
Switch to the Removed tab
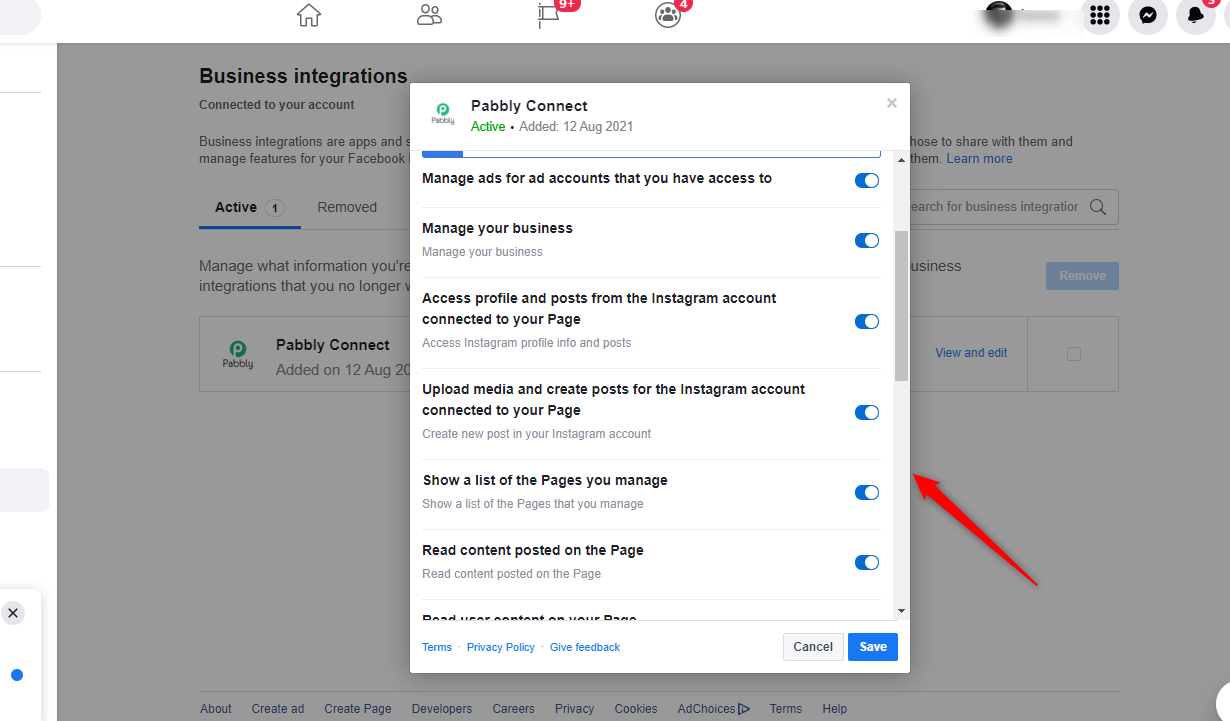tap(347, 207)
